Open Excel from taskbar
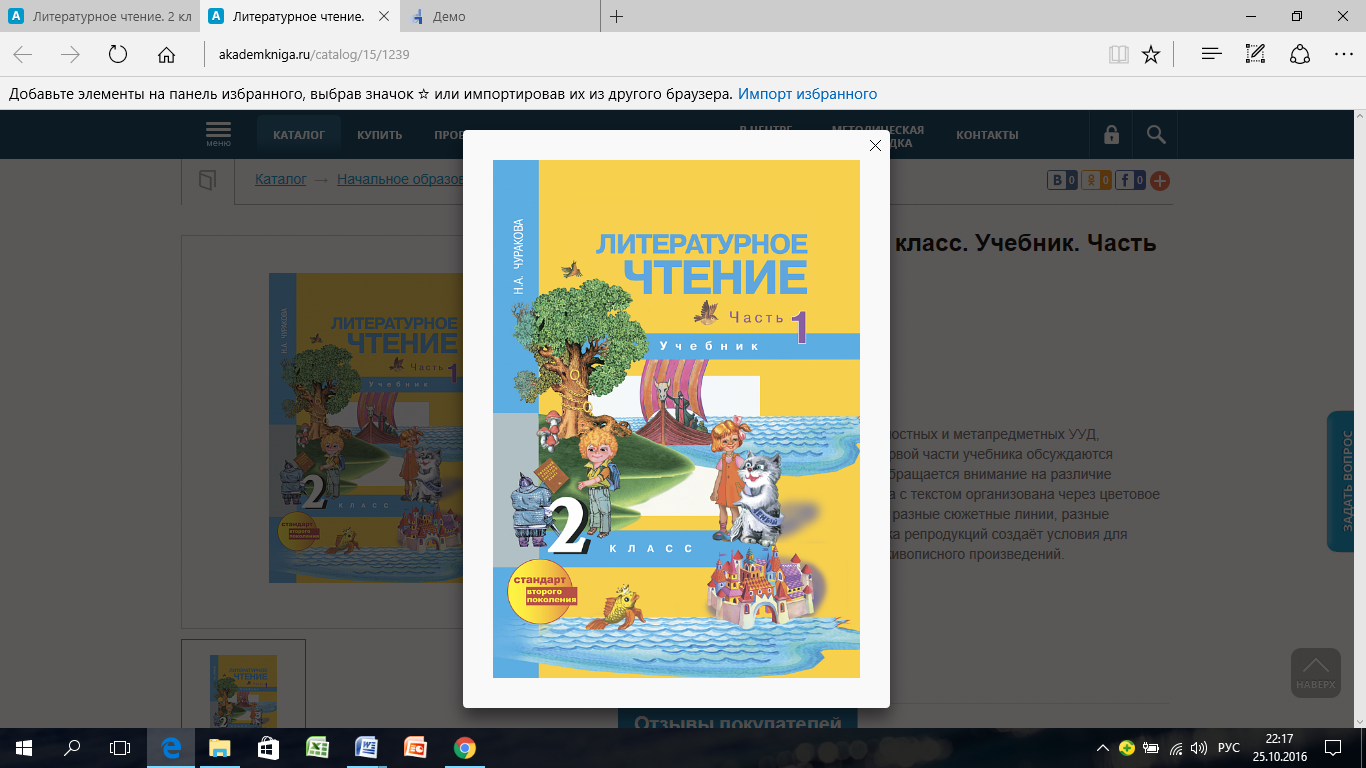This screenshot has height=768, width=1366. click(x=318, y=748)
